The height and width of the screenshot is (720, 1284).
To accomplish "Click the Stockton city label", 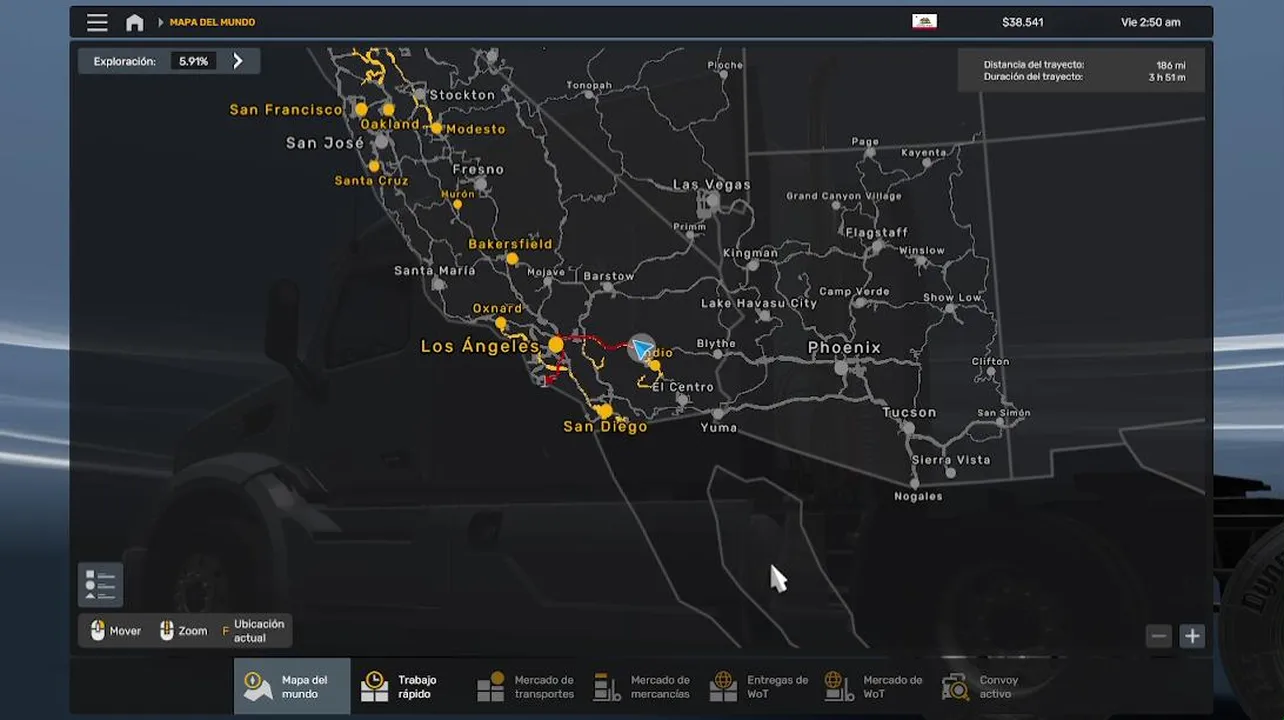I will click(462, 95).
